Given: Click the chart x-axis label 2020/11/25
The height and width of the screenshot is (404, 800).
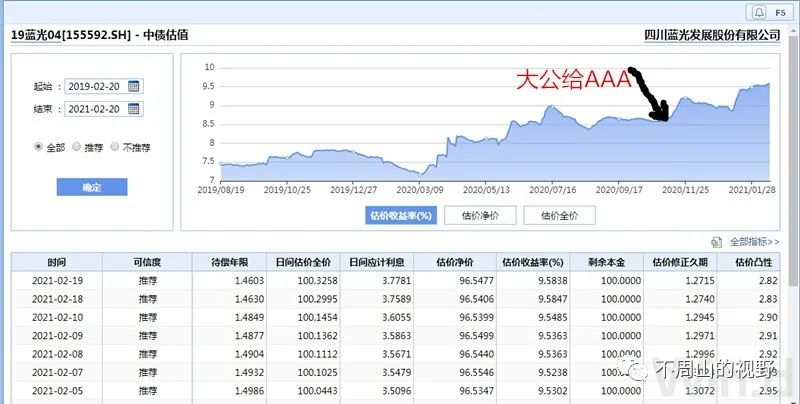Looking at the screenshot, I should tap(685, 190).
